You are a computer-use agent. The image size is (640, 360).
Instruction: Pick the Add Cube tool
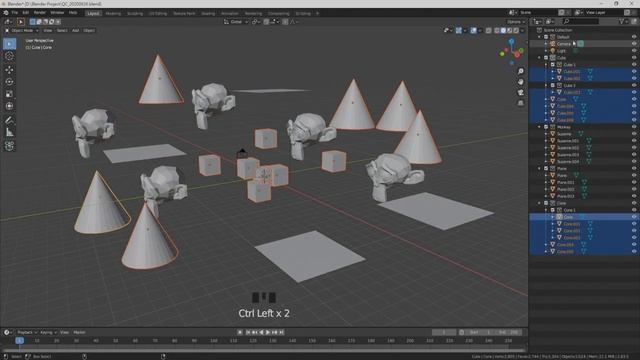point(9,146)
